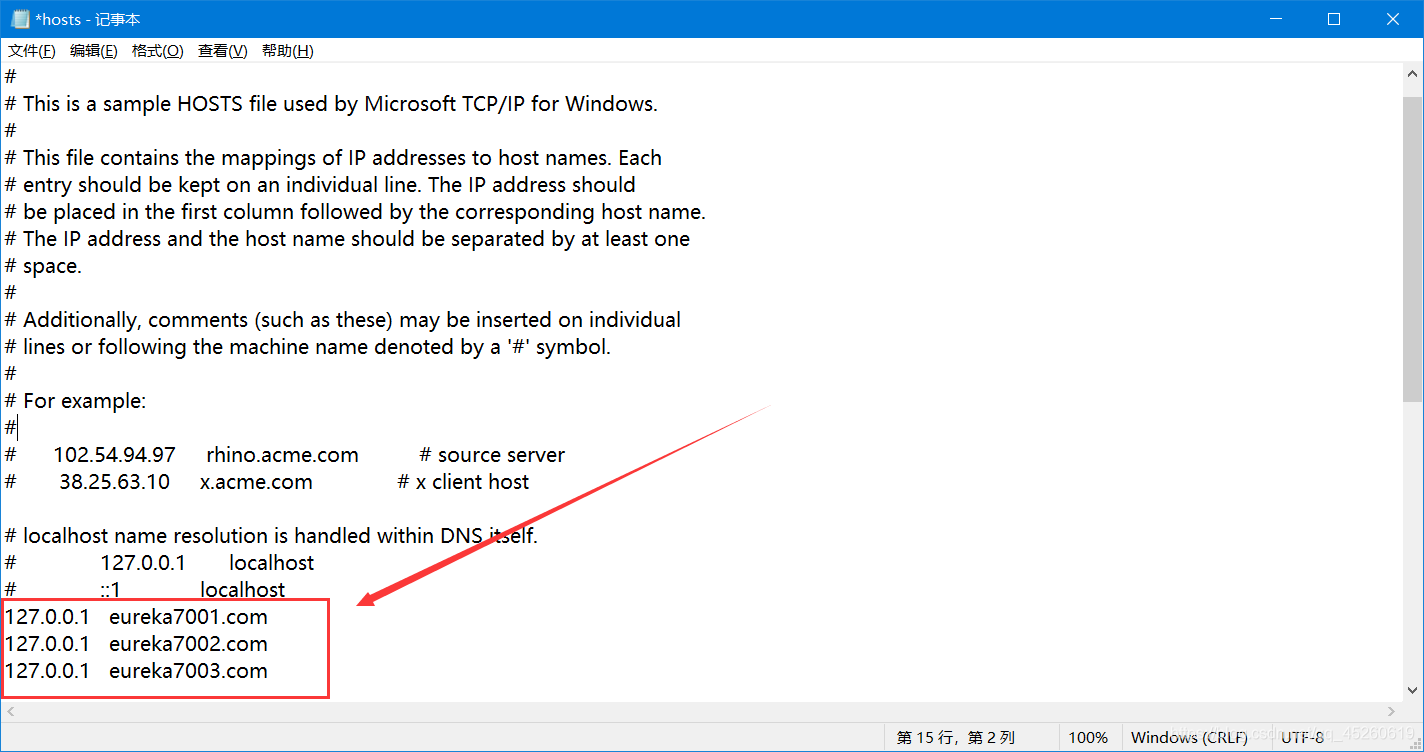
Task: Click on rhino.acme.com text
Action: coord(282,455)
